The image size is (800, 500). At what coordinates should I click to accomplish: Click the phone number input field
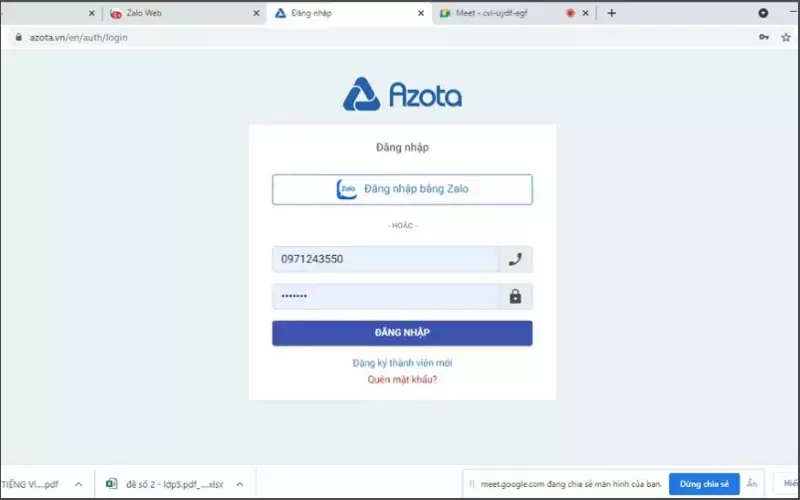[x=385, y=259]
